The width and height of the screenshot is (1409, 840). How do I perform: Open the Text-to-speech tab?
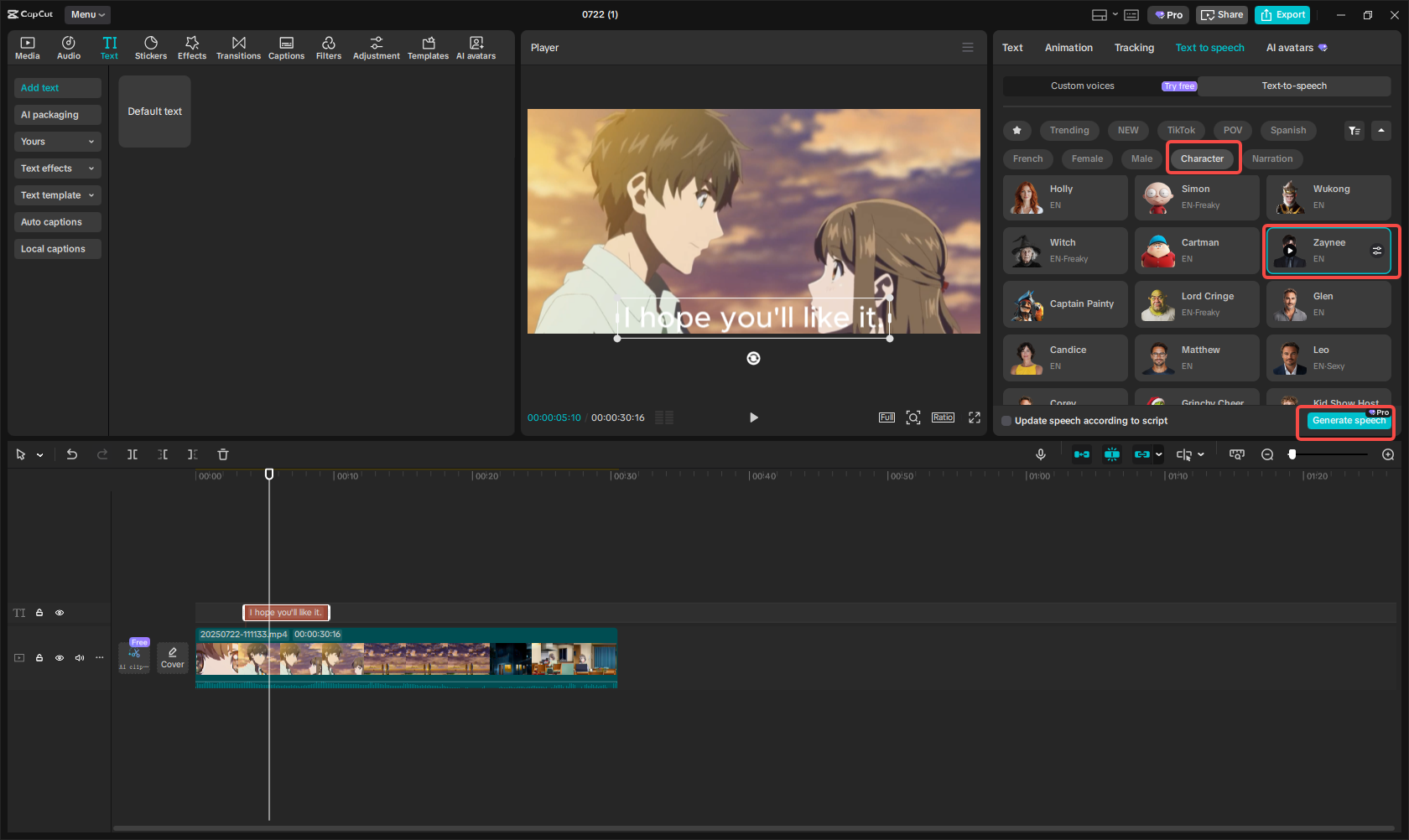coord(1295,86)
